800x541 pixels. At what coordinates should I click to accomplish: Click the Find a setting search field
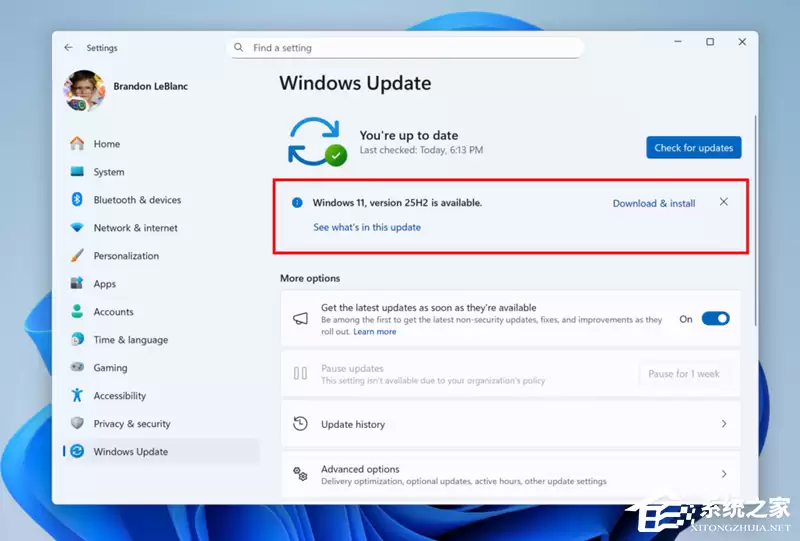coord(410,47)
